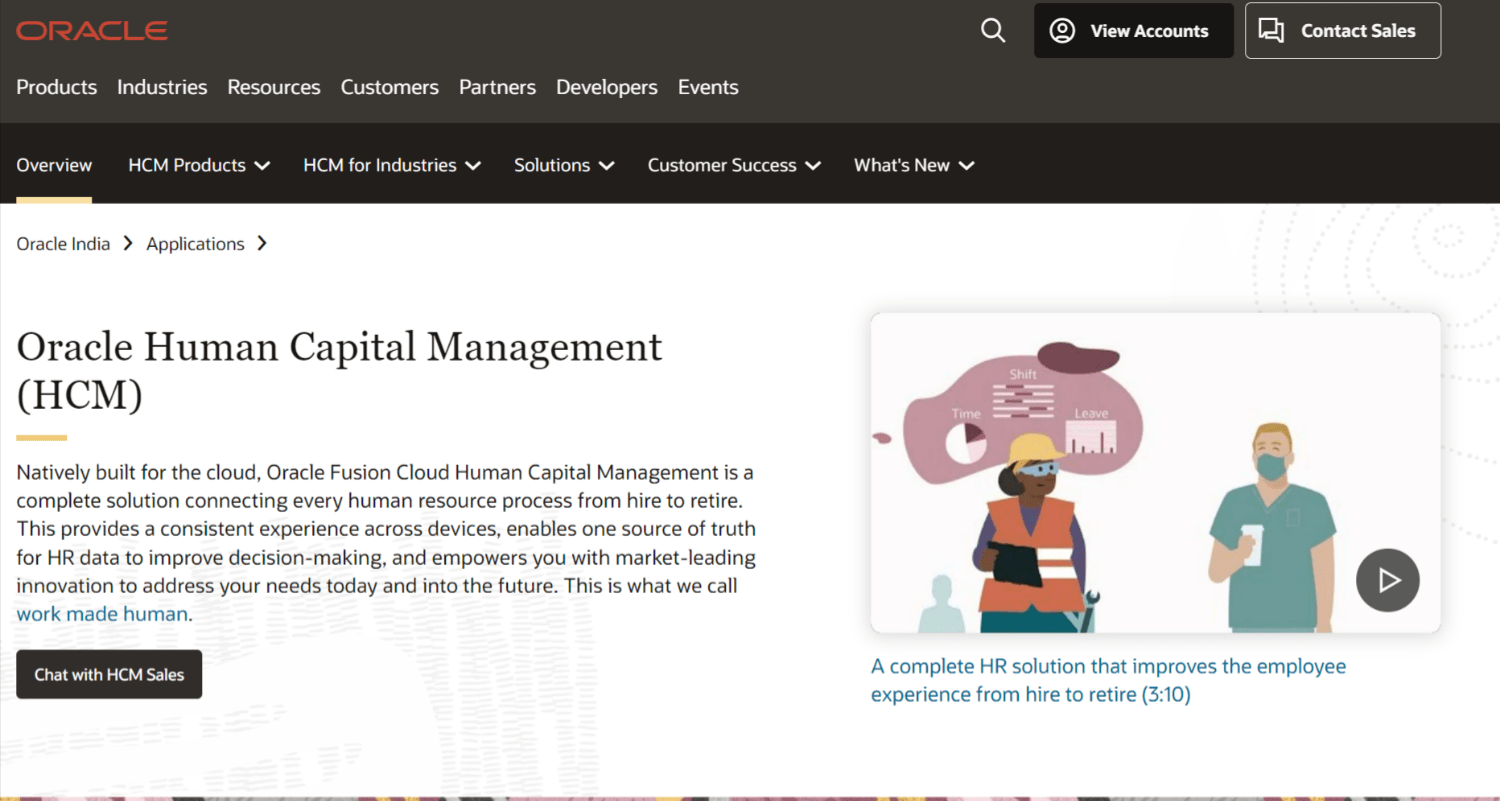Screen dimensions: 1500x801
Task: Click the View Accounts button
Action: [1134, 31]
